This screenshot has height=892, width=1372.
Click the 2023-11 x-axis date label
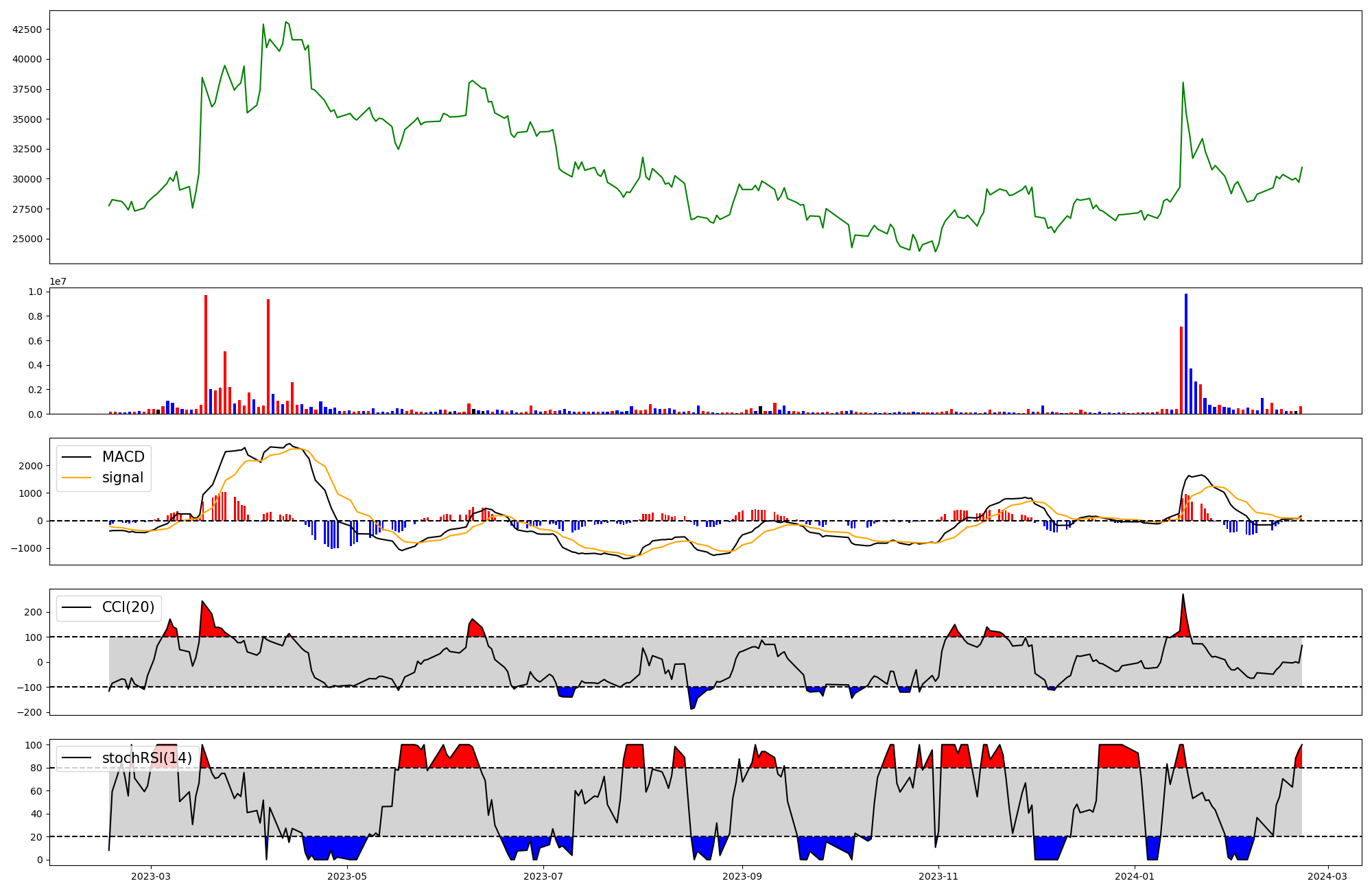938,876
